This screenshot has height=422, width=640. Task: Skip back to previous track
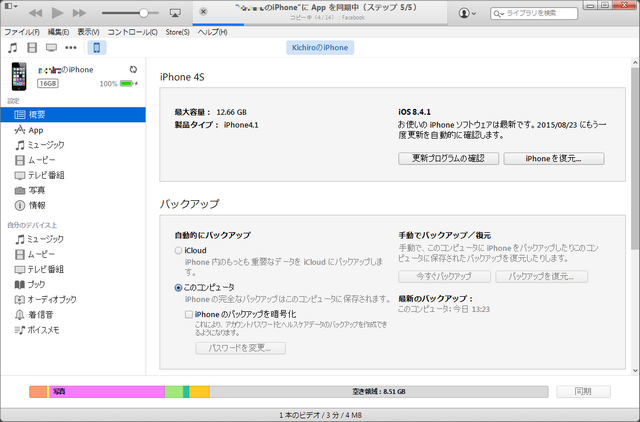[x=36, y=13]
